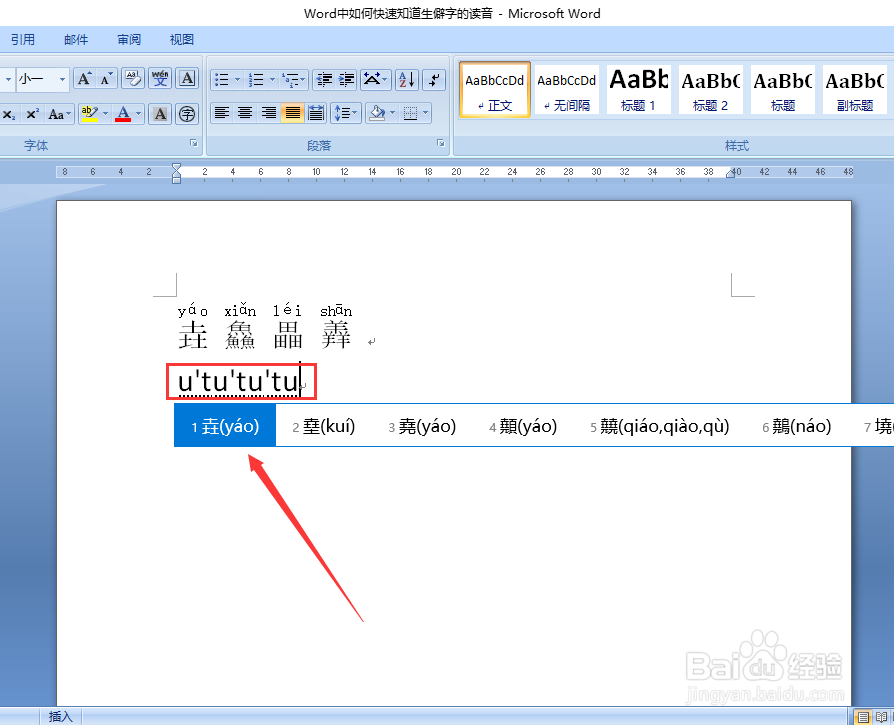
Task: Decrease paragraph indent
Action: pyautogui.click(x=324, y=80)
